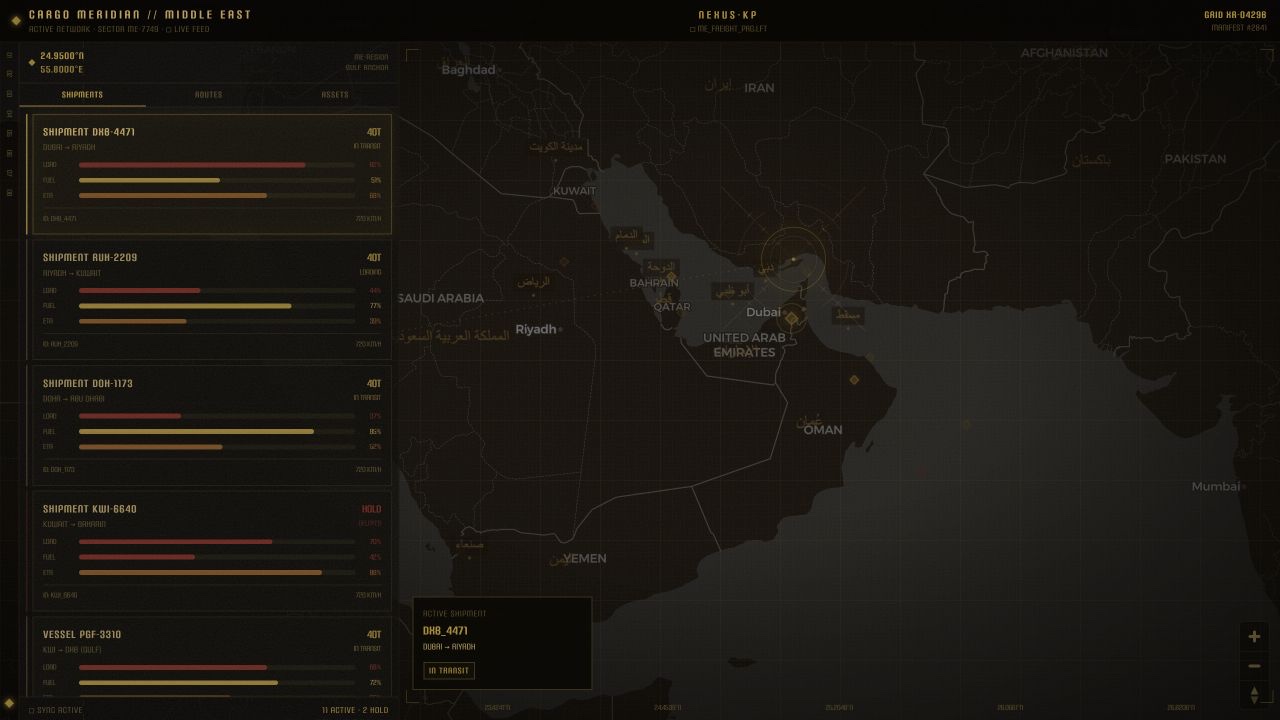
Task: Open the Shipment DOH-1173 card
Action: pos(212,425)
